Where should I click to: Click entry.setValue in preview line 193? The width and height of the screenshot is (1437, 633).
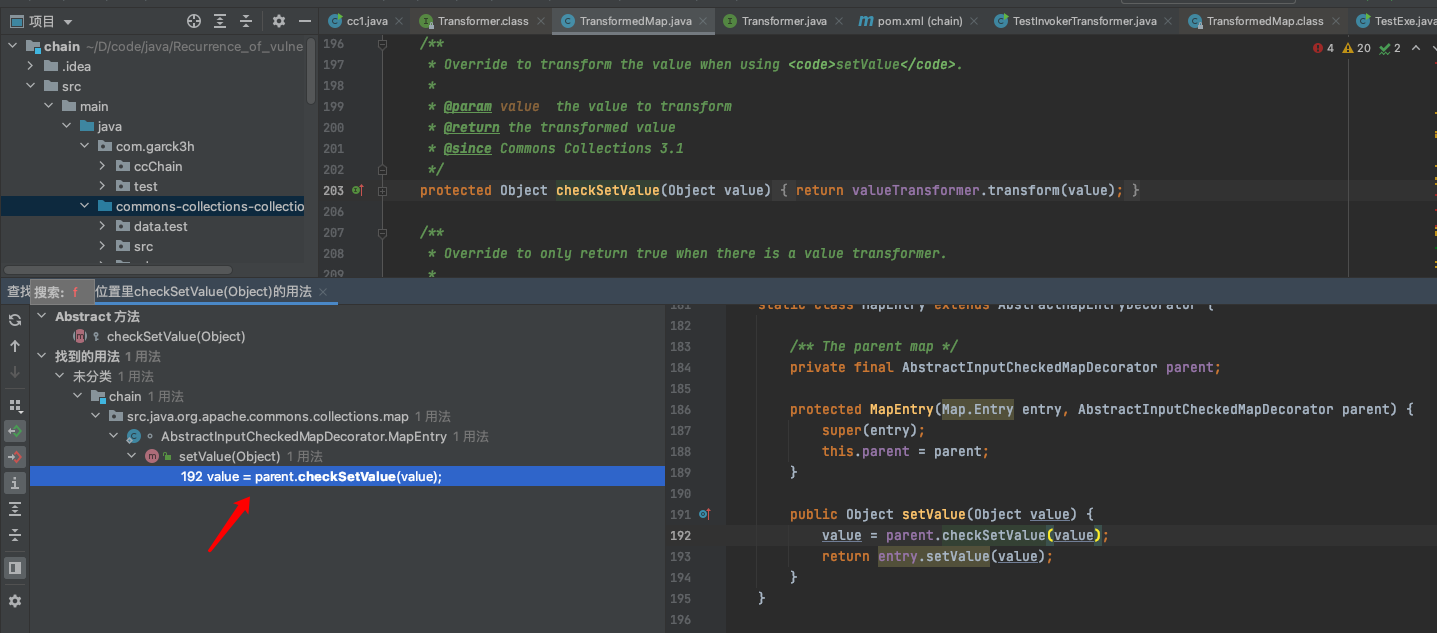[x=934, y=556]
